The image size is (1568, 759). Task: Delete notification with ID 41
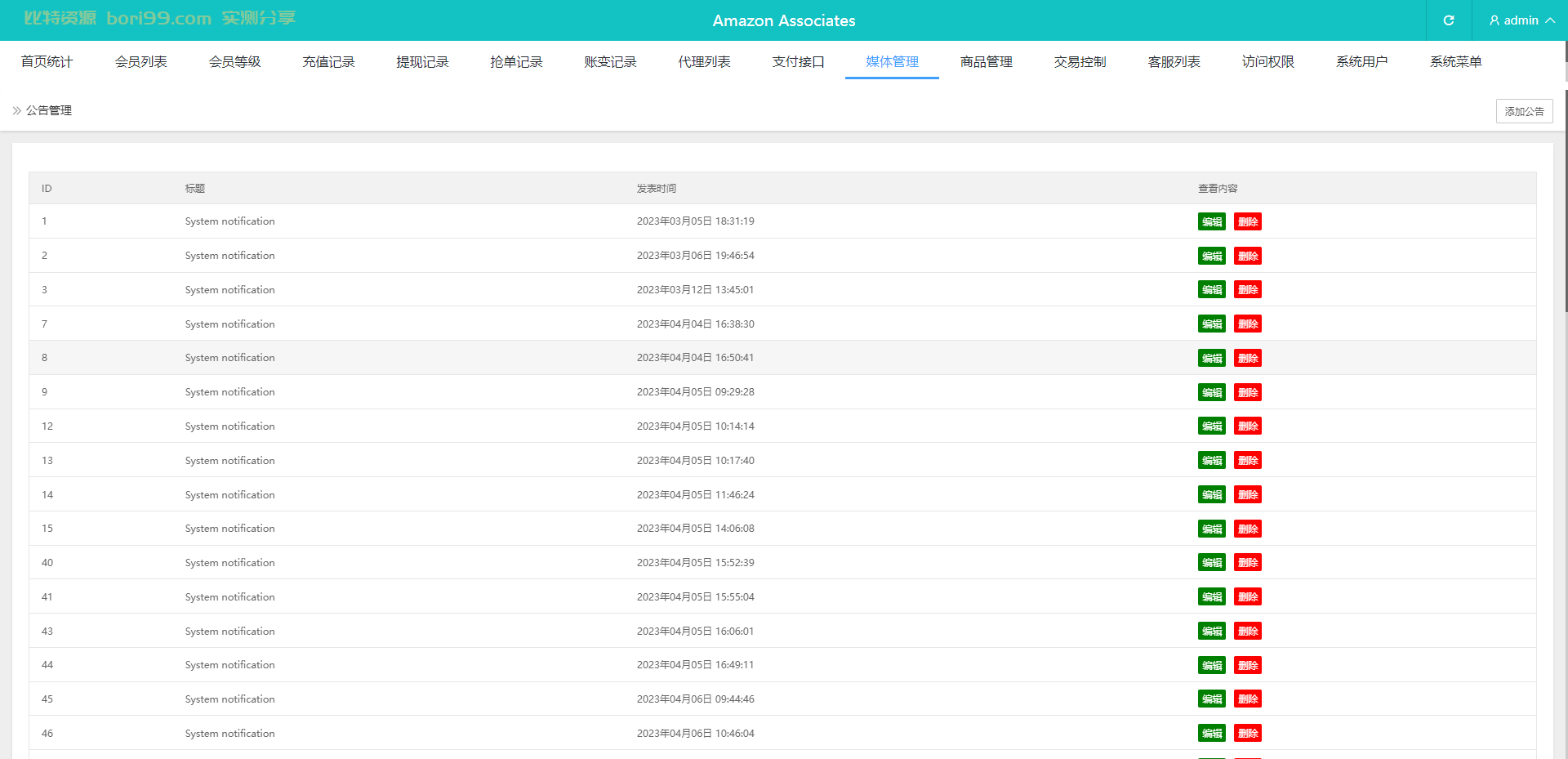tap(1248, 596)
